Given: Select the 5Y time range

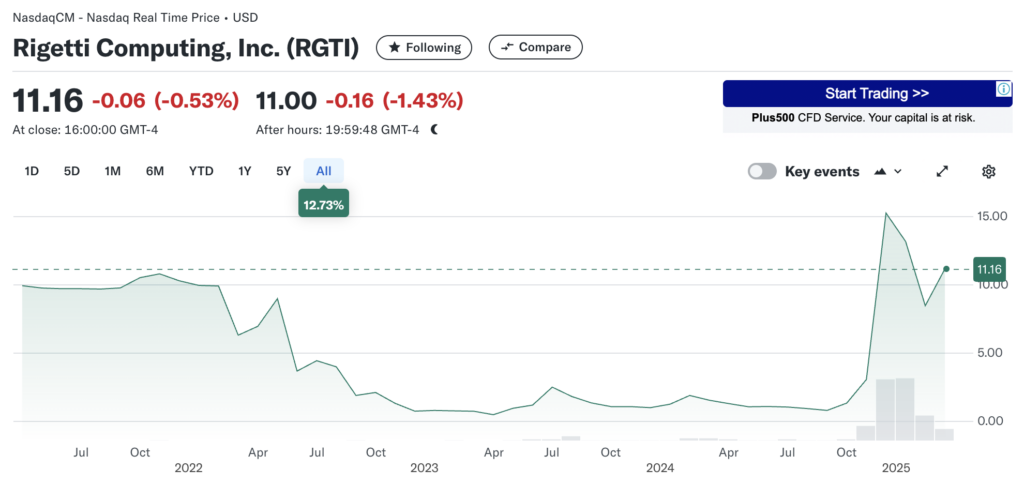Looking at the screenshot, I should [x=284, y=171].
